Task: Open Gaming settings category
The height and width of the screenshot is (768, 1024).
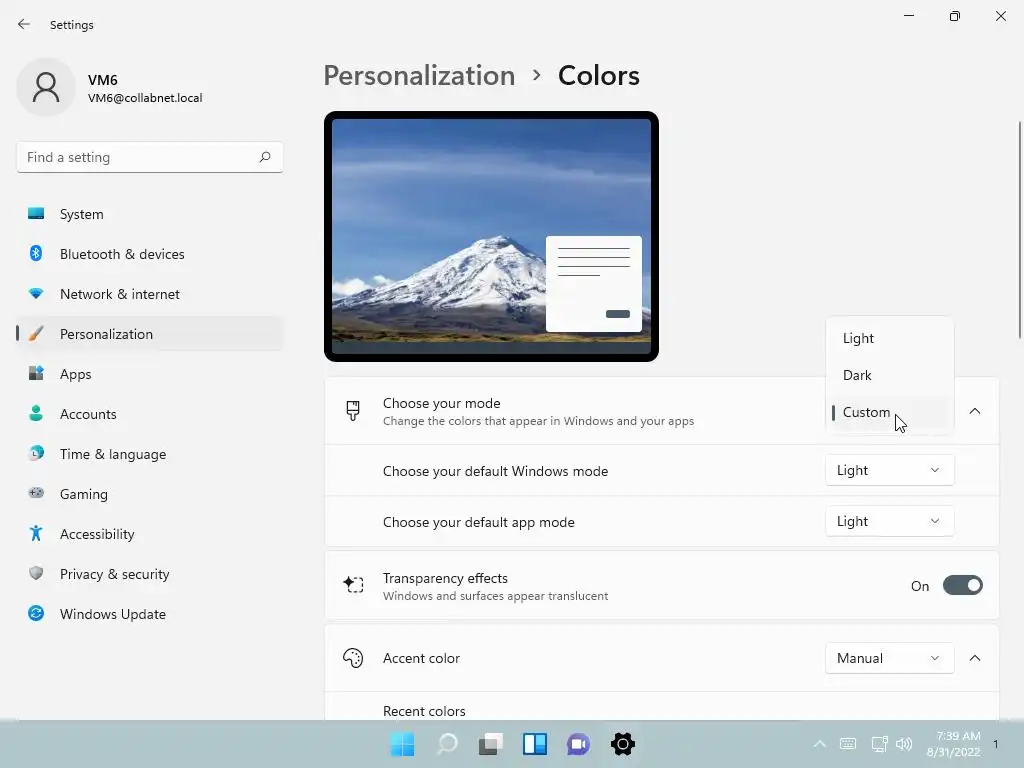Action: click(x=150, y=494)
